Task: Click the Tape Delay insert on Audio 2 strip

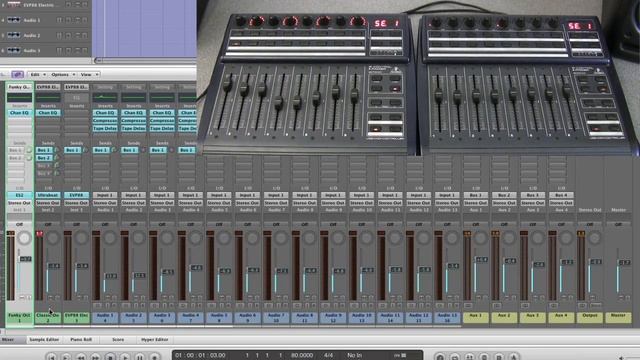Action: [133, 128]
